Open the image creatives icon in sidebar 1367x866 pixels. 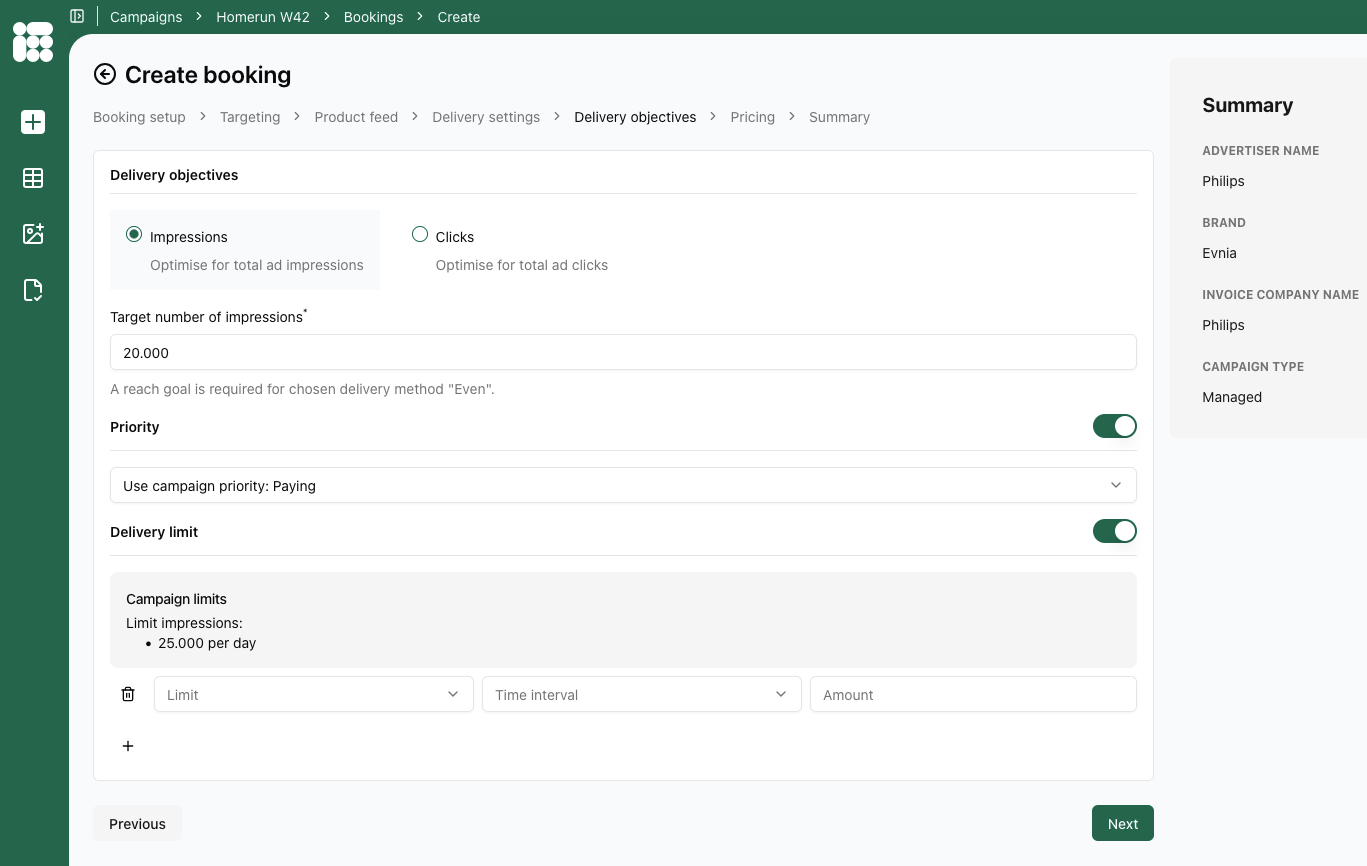click(x=33, y=234)
